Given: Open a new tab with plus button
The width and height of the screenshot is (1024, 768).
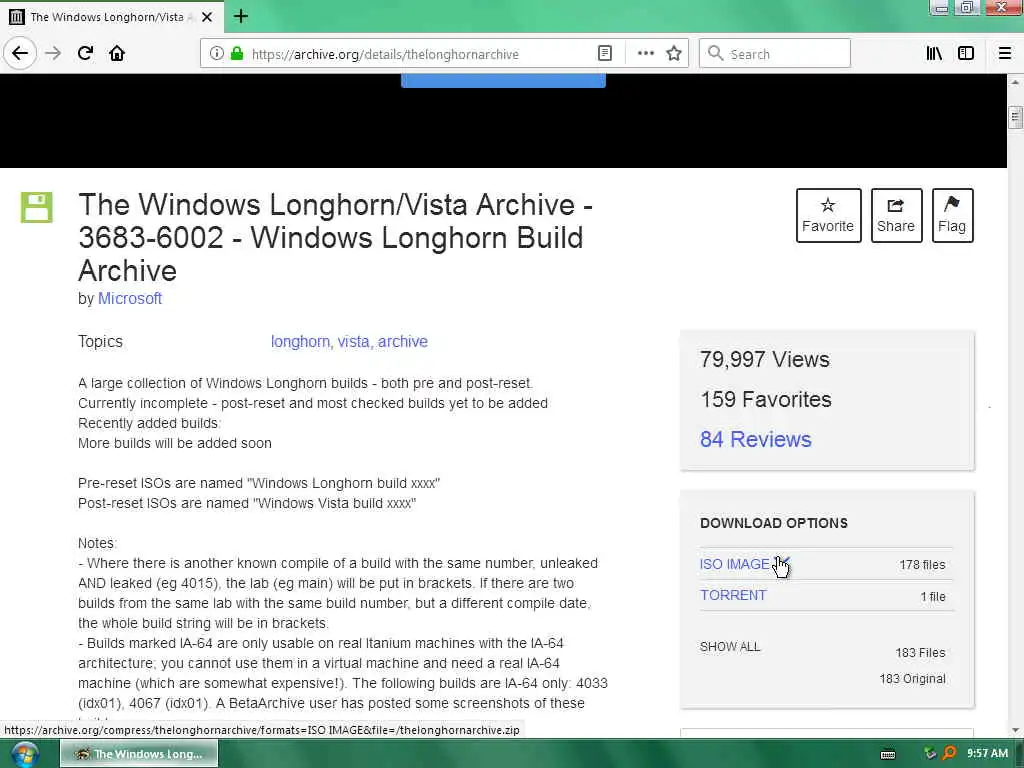Looking at the screenshot, I should 241,16.
